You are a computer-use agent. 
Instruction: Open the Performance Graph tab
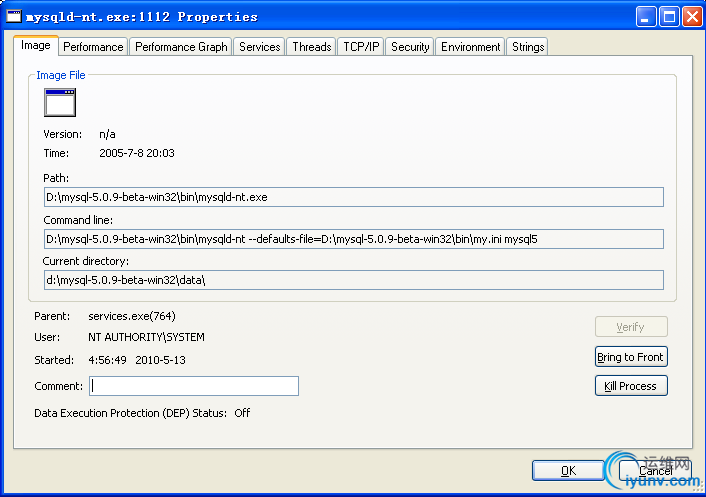pyautogui.click(x=181, y=47)
